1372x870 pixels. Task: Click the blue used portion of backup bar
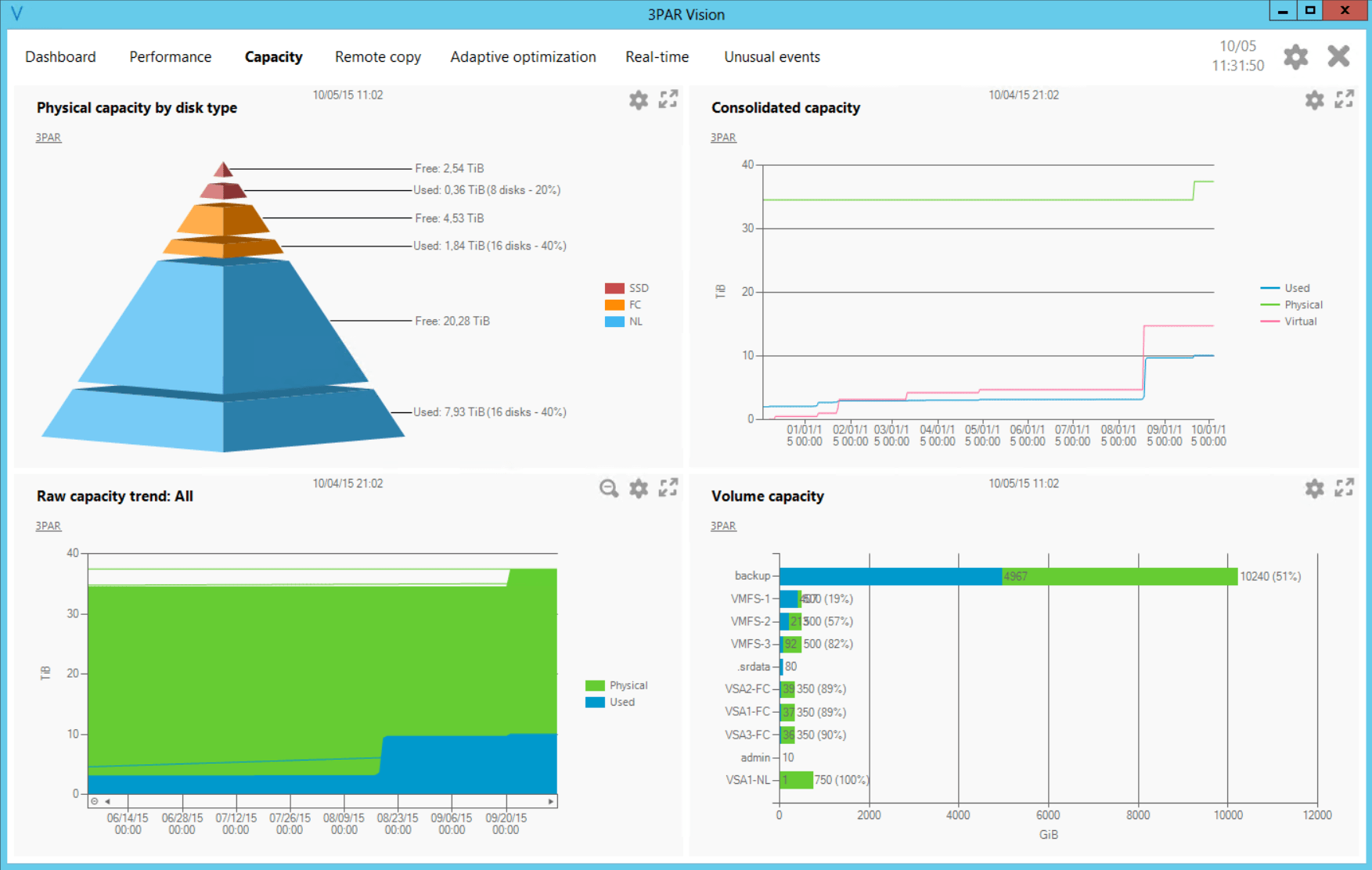point(891,577)
